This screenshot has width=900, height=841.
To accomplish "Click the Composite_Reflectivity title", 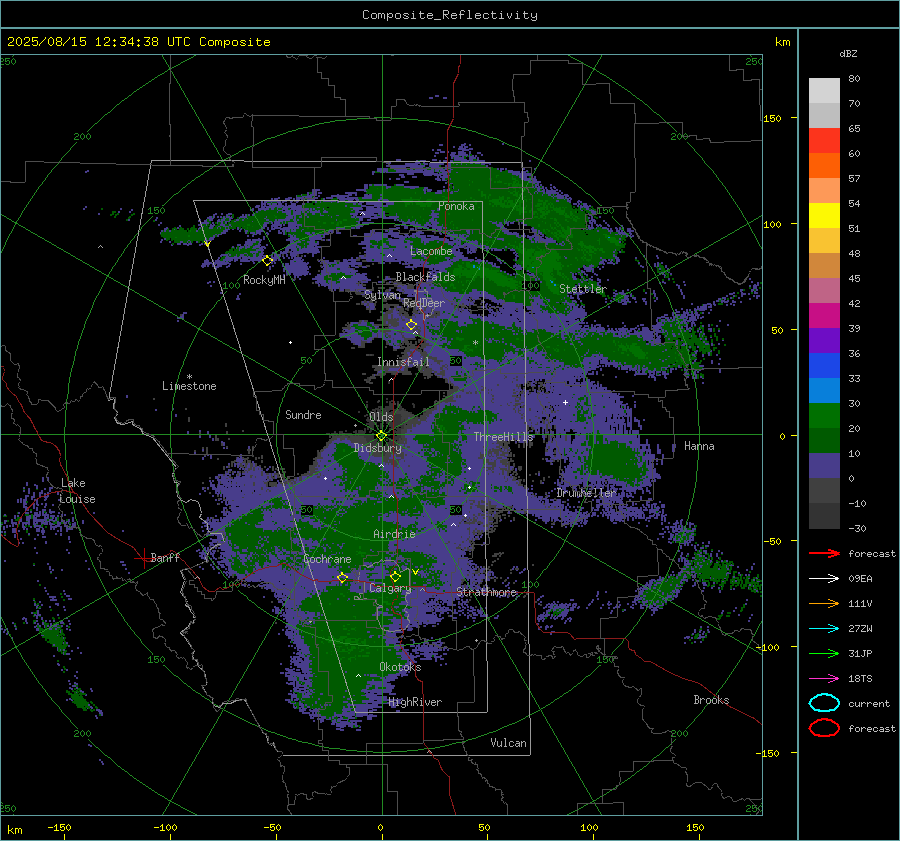I will point(450,15).
